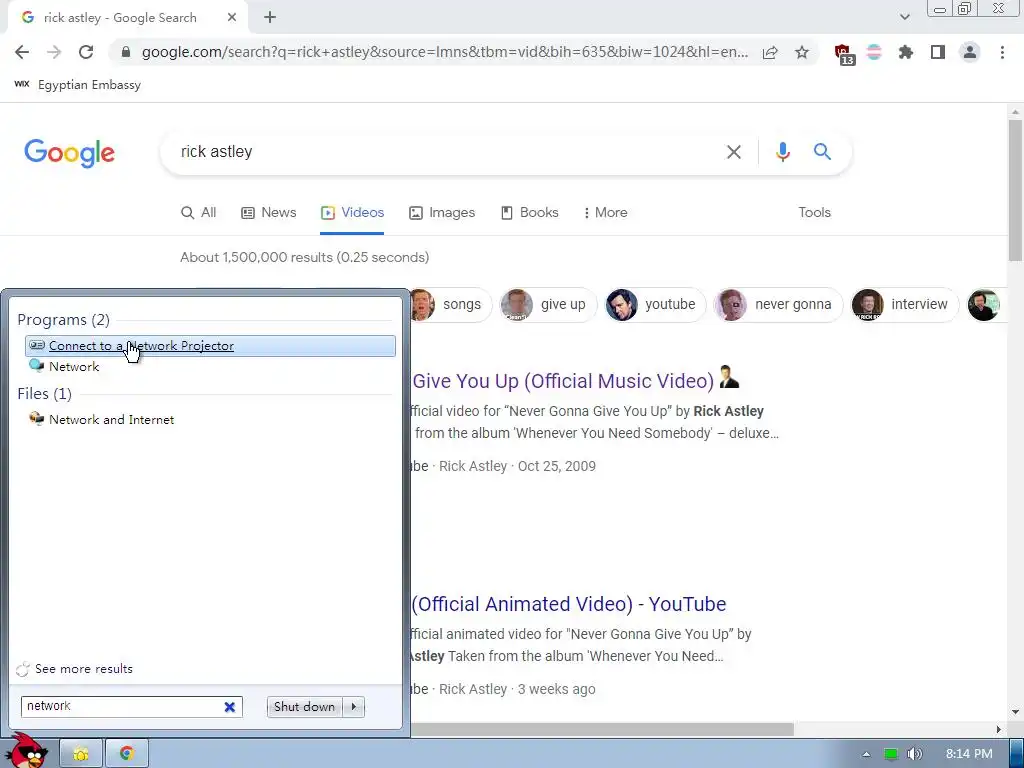The height and width of the screenshot is (768, 1024).
Task: Switch to the Books tab
Action: coord(530,213)
